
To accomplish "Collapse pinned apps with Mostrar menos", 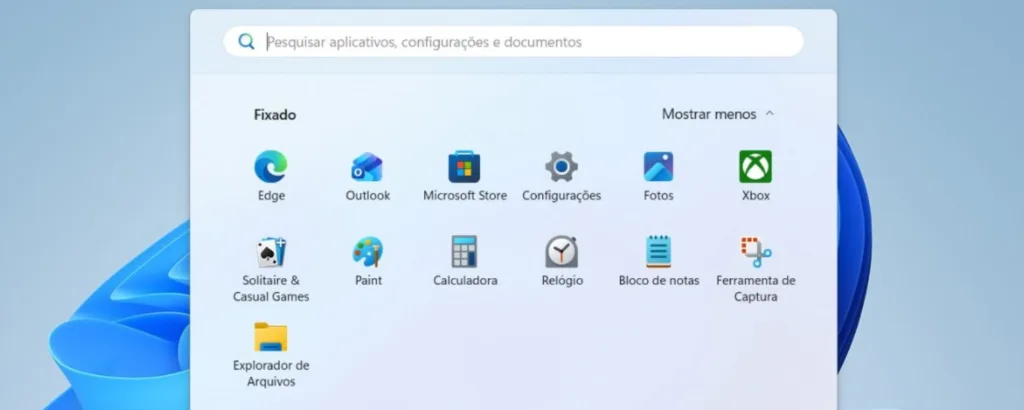I will [718, 114].
